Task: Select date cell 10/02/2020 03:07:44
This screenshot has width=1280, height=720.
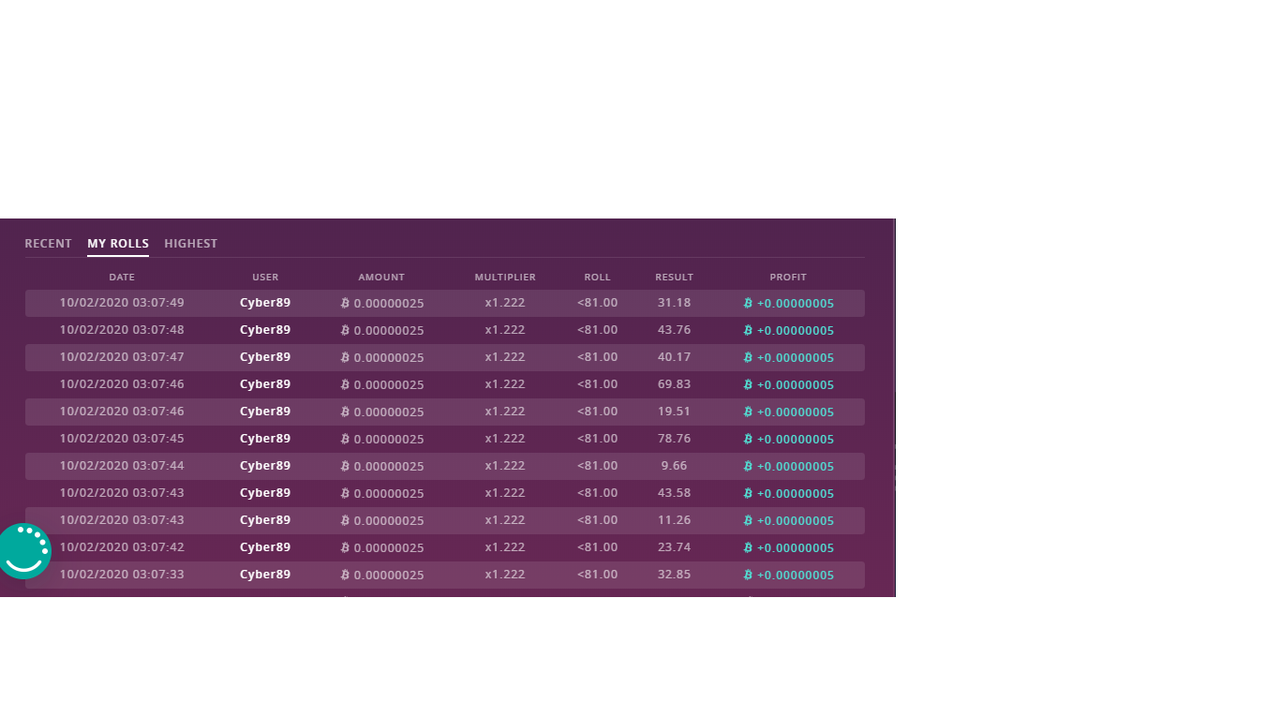Action: [x=122, y=465]
